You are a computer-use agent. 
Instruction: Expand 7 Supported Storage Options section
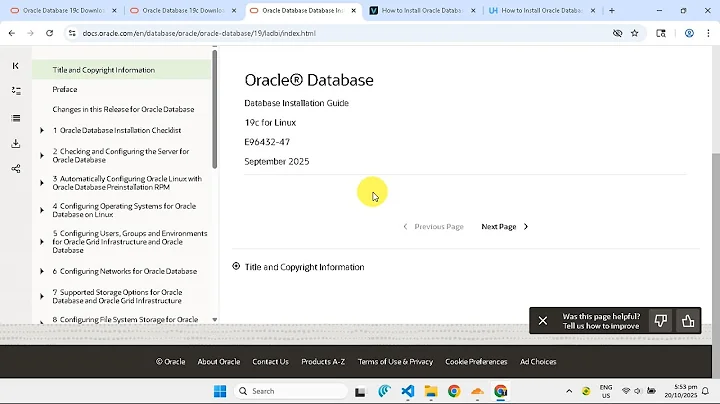pos(42,297)
